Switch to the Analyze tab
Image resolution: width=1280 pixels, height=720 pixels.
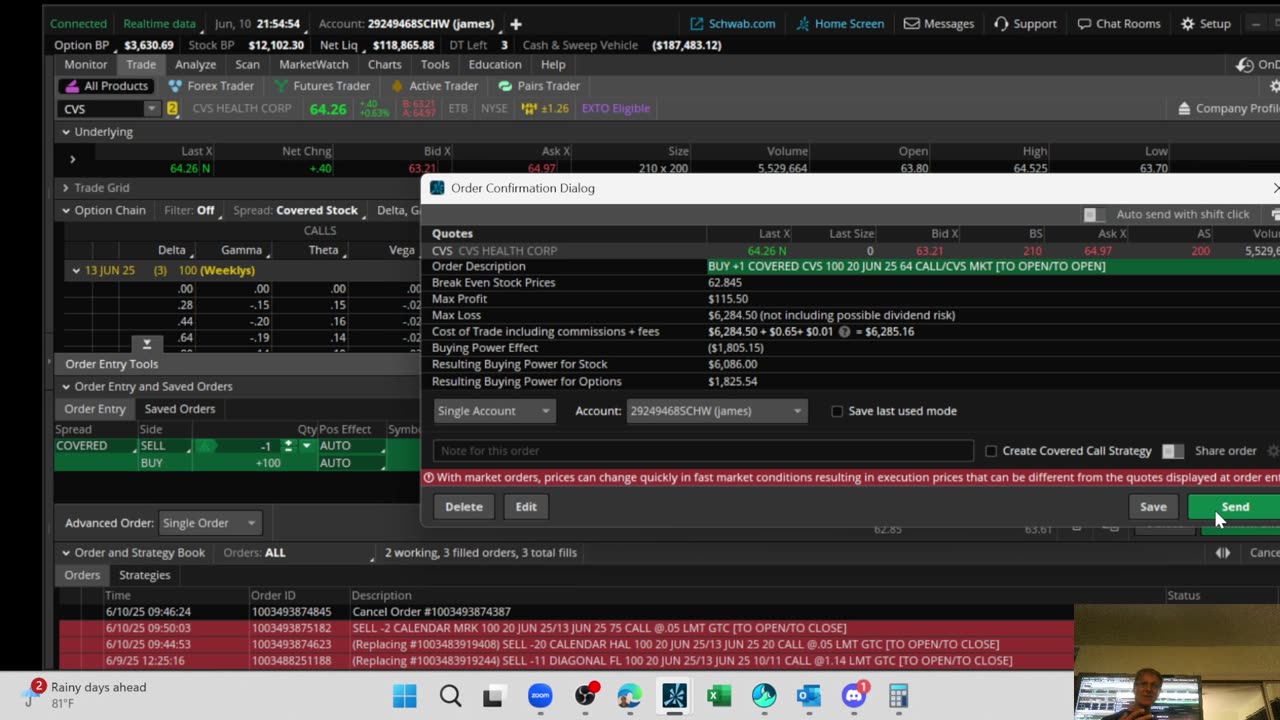(x=196, y=65)
